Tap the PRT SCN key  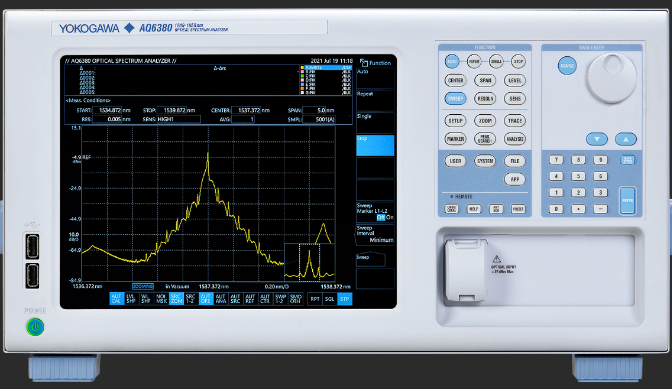tap(496, 209)
